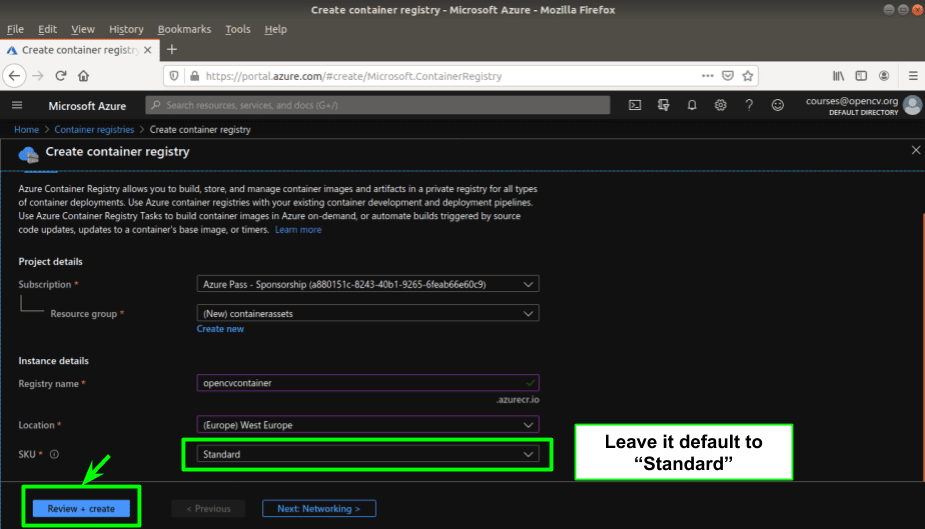Viewport: 925px width, 529px height.
Task: Select the Create container registry browser tab
Action: click(x=79, y=50)
